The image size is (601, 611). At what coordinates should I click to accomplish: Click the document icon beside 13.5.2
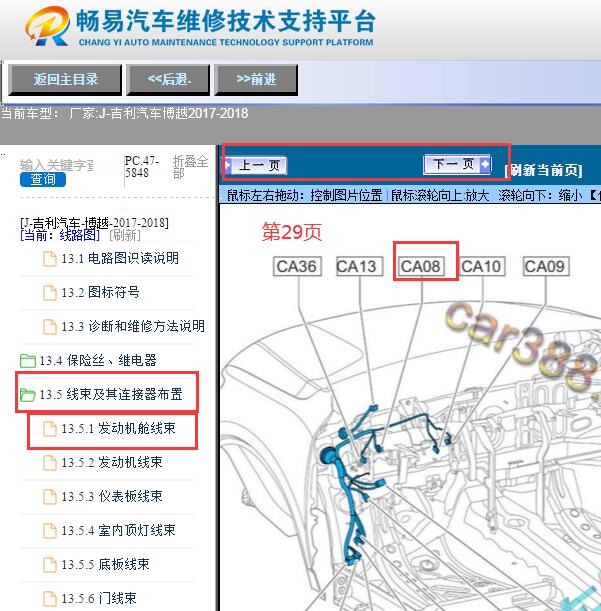[x=49, y=463]
